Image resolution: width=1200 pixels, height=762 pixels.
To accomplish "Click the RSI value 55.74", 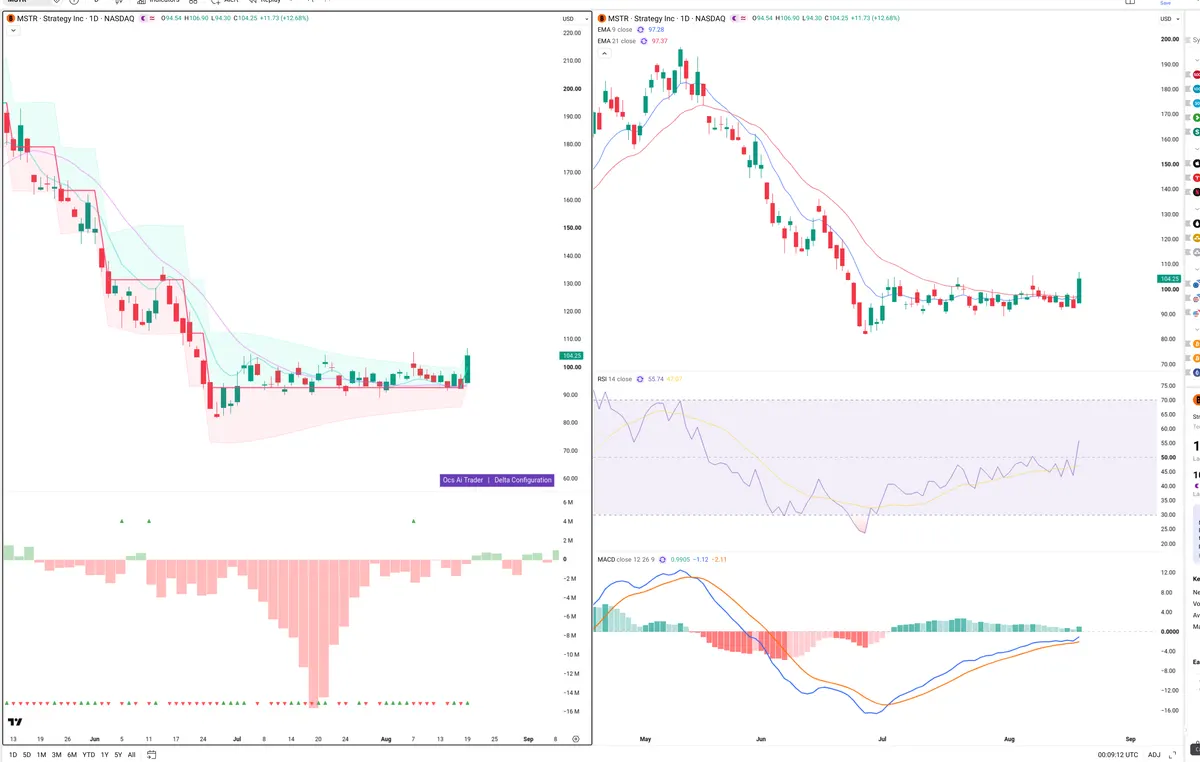I will (x=657, y=379).
